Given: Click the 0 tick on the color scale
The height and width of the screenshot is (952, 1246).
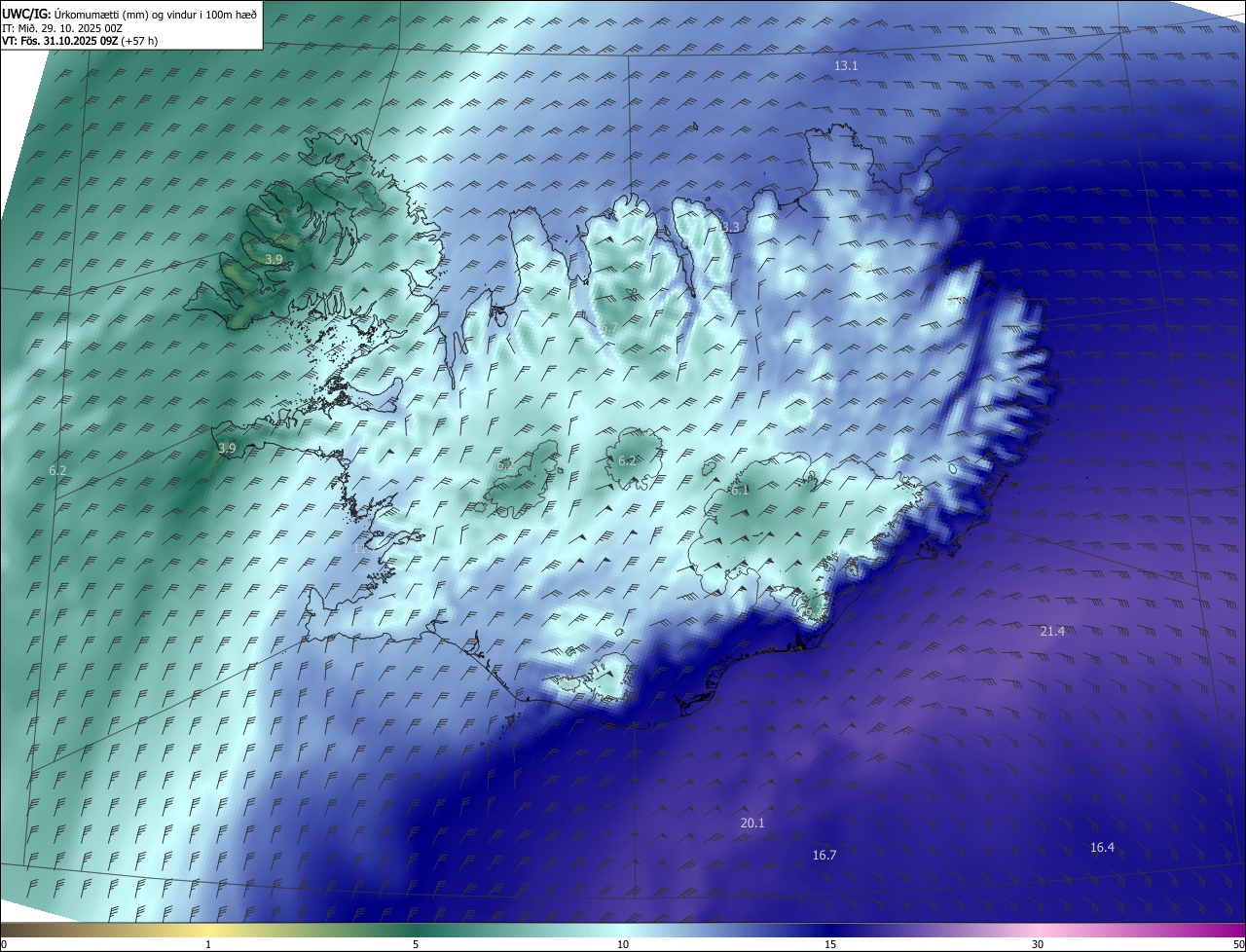Looking at the screenshot, I should 4,944.
